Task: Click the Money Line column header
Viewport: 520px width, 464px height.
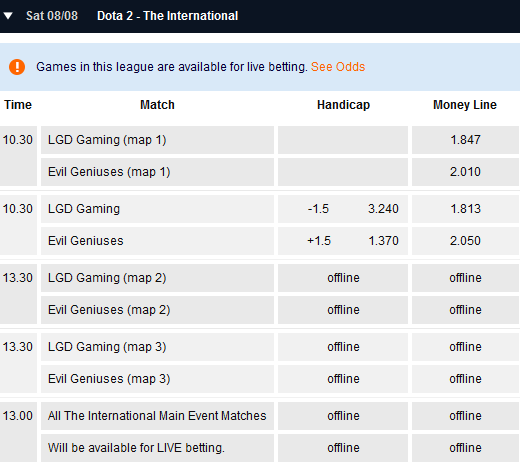Action: (x=465, y=105)
